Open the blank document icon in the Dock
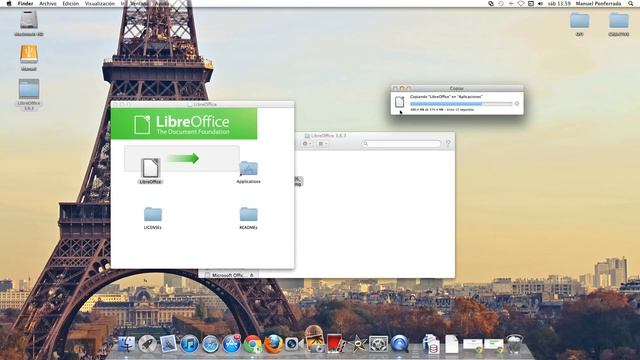 451,344
